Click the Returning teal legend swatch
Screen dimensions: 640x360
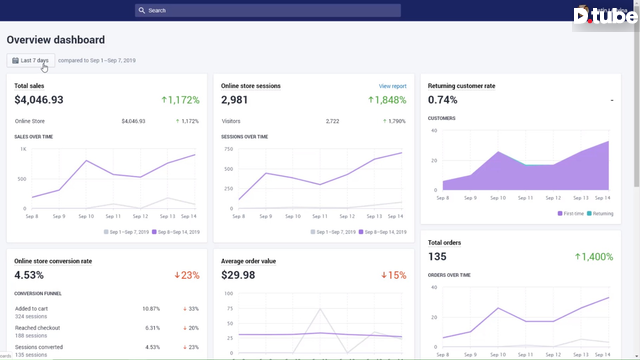(x=589, y=213)
